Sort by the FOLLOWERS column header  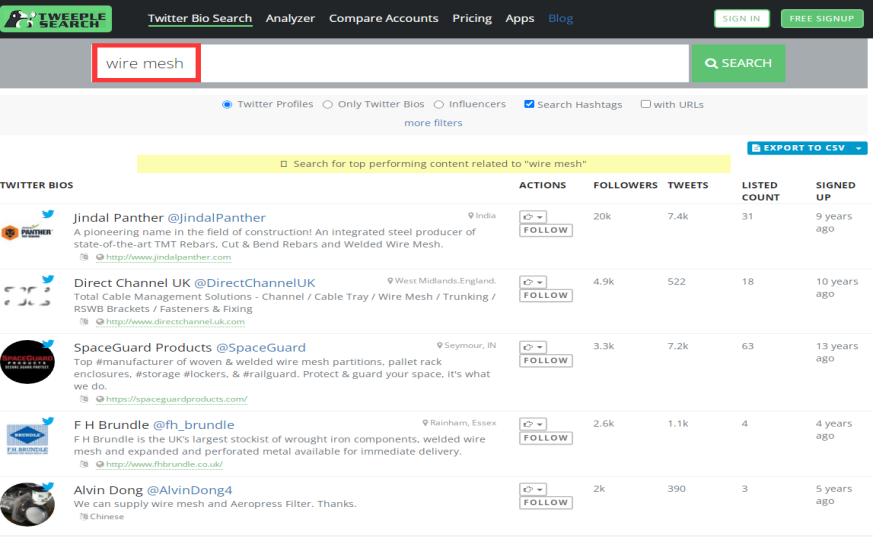(x=625, y=185)
